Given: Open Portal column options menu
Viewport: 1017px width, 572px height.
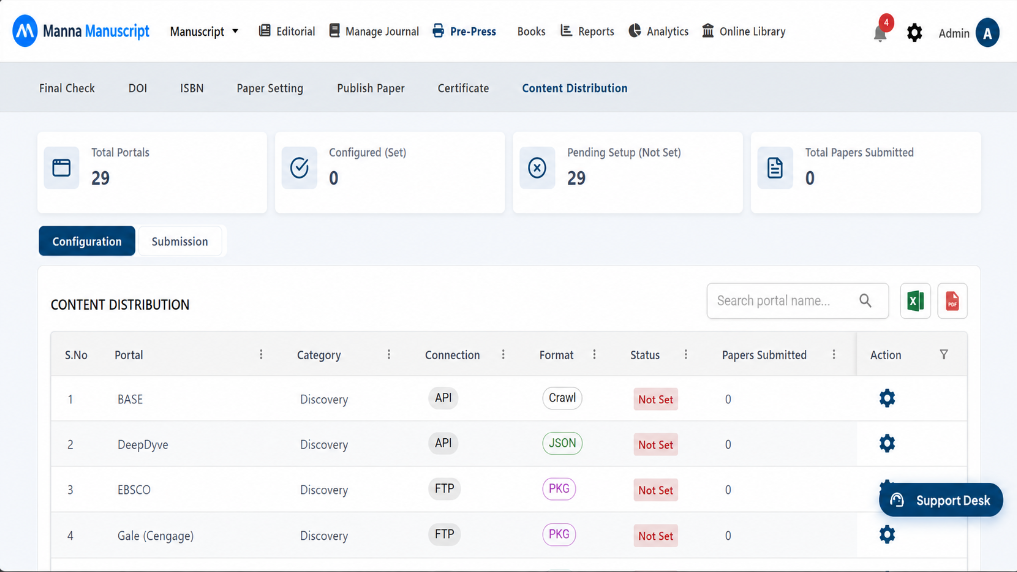Looking at the screenshot, I should 261,354.
